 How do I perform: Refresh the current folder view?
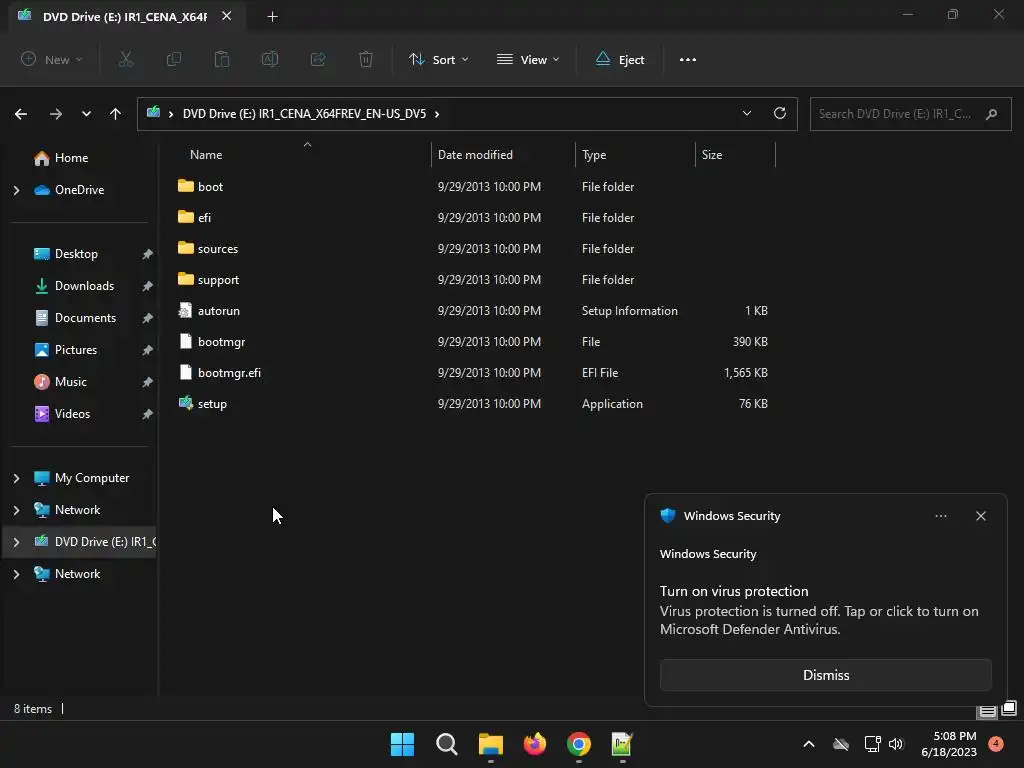[780, 114]
